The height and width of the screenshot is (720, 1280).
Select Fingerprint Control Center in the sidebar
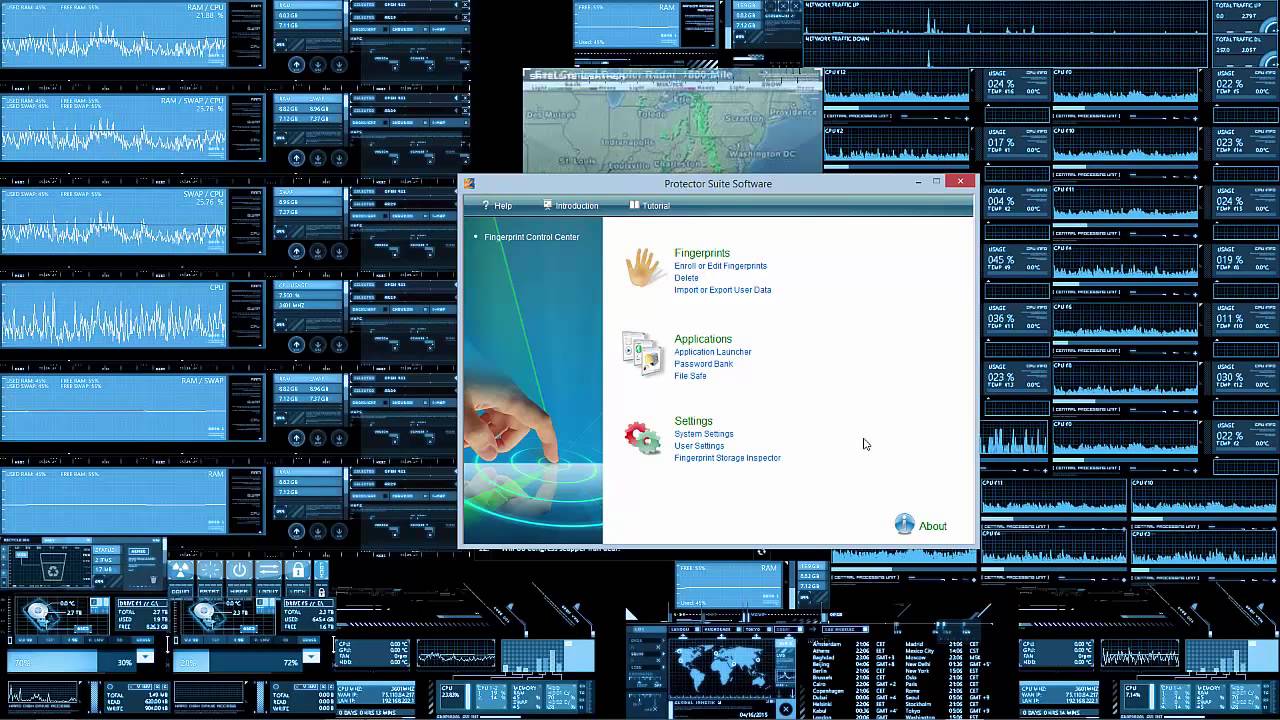(x=531, y=237)
